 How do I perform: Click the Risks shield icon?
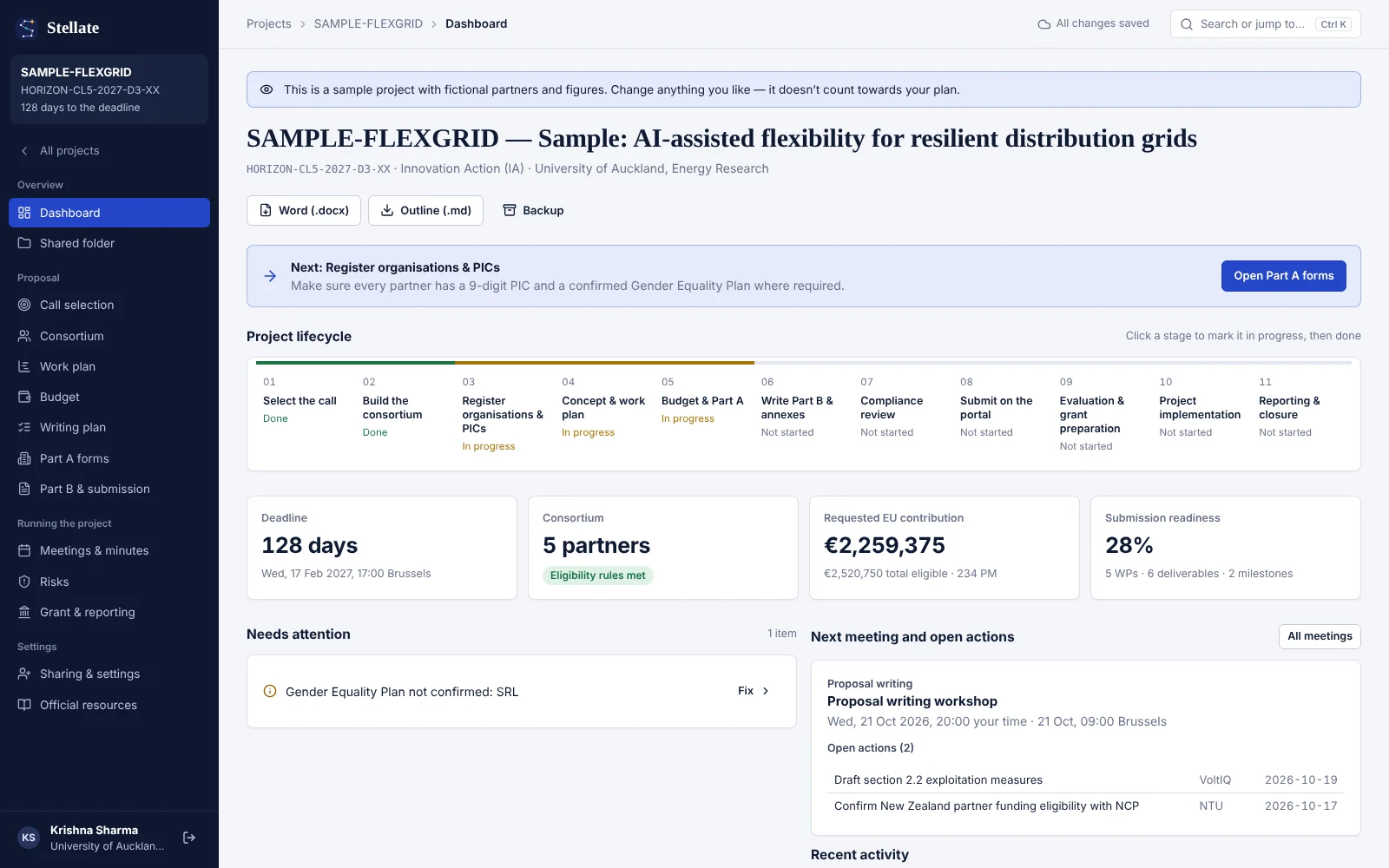click(24, 582)
